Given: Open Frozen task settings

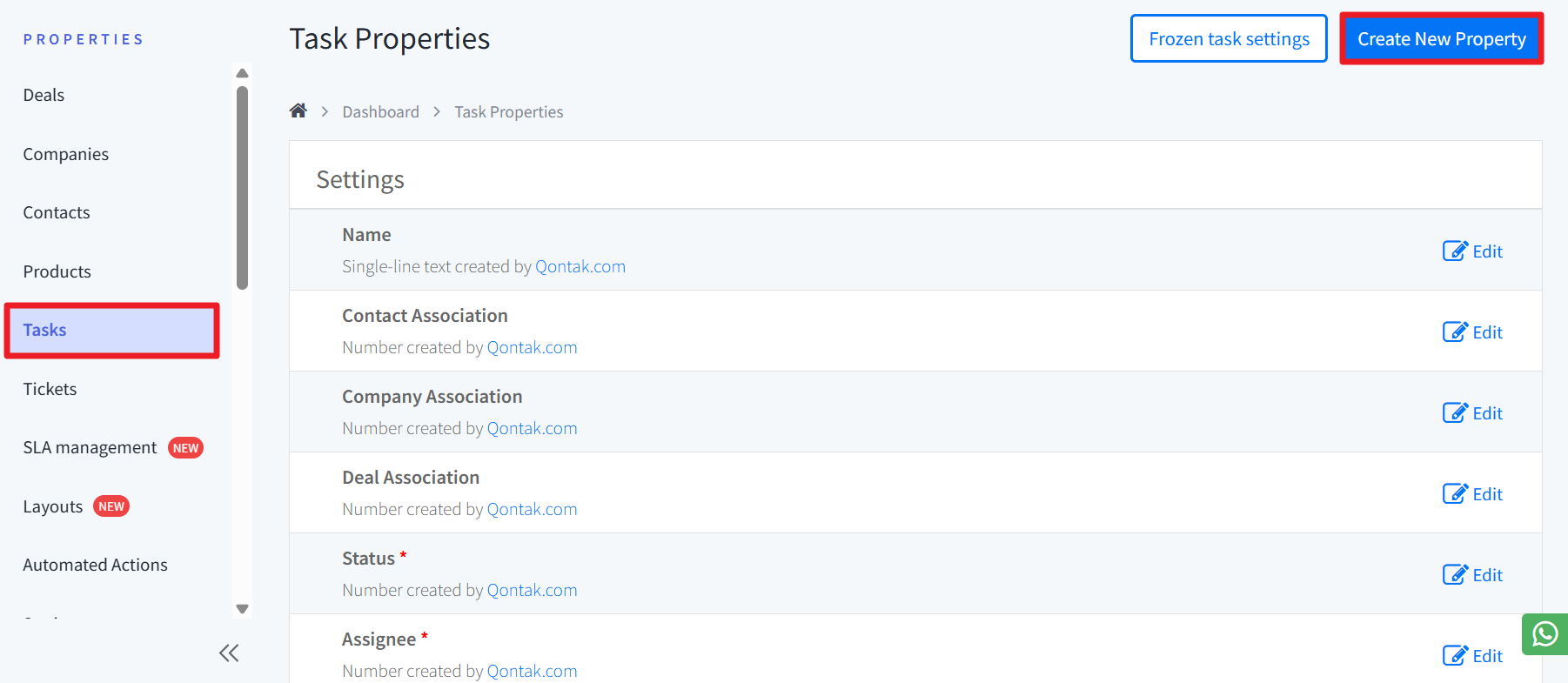Looking at the screenshot, I should [x=1229, y=39].
